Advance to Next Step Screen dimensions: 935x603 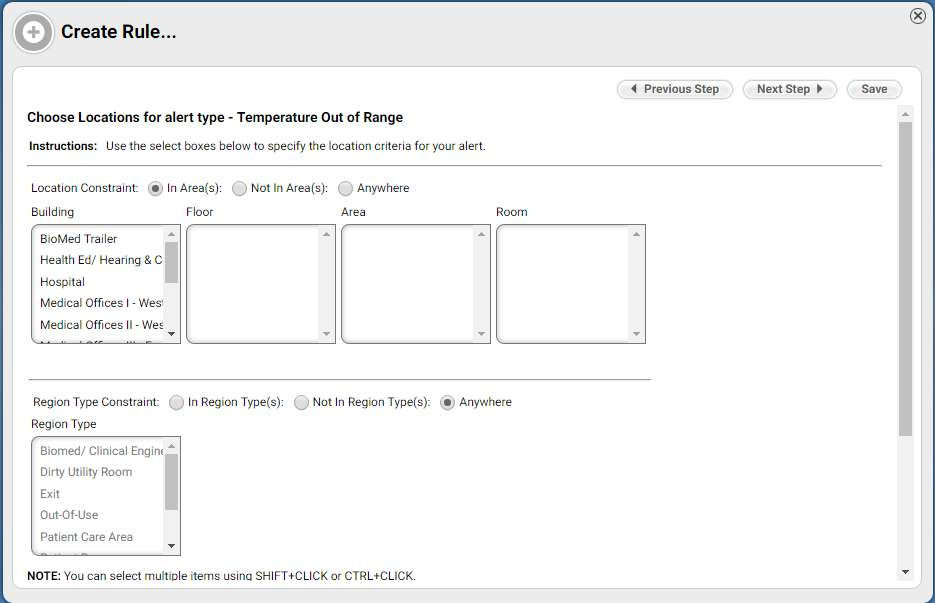[x=790, y=89]
